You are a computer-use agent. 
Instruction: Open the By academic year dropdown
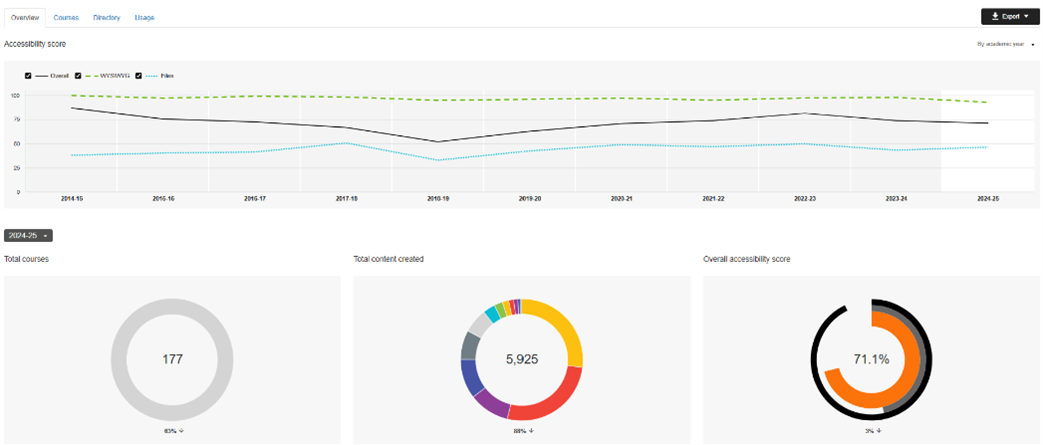point(1004,44)
